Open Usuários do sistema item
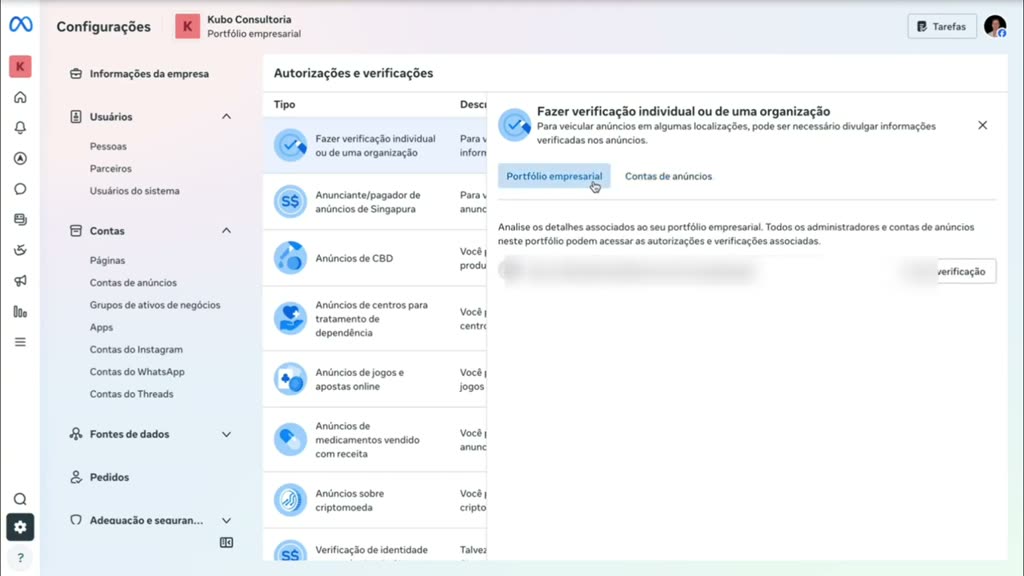This screenshot has height=576, width=1024. (x=135, y=191)
